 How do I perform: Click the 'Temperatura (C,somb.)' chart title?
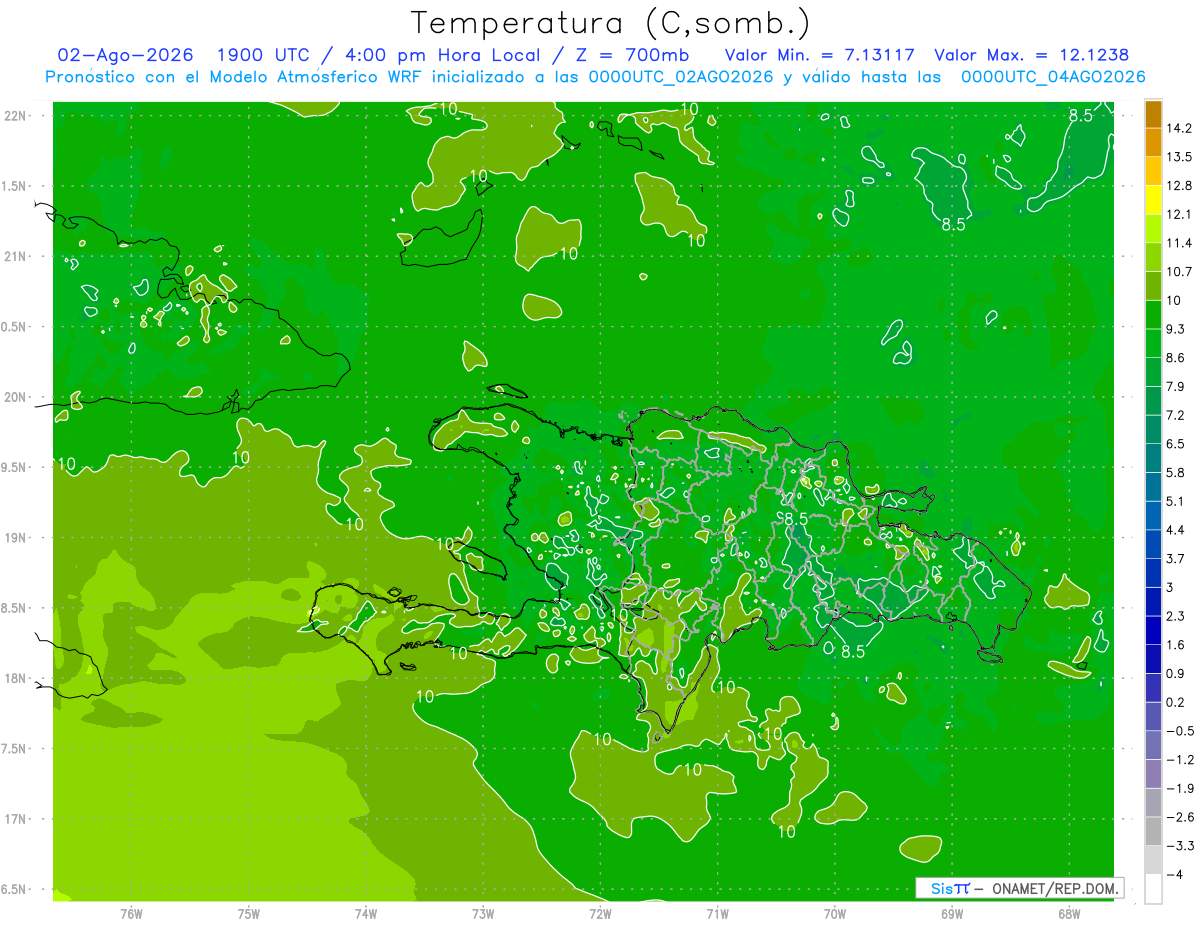pos(611,22)
